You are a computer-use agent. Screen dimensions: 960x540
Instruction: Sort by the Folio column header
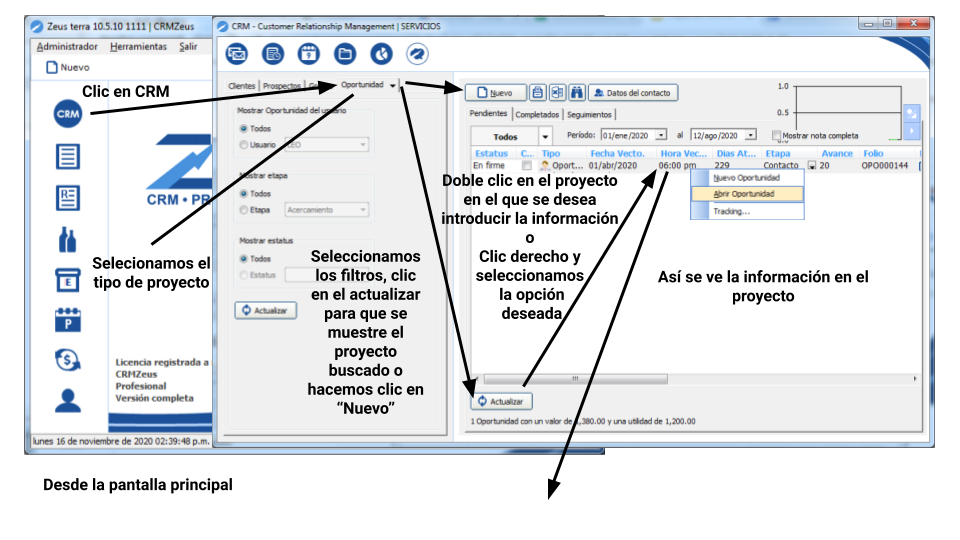[874, 154]
